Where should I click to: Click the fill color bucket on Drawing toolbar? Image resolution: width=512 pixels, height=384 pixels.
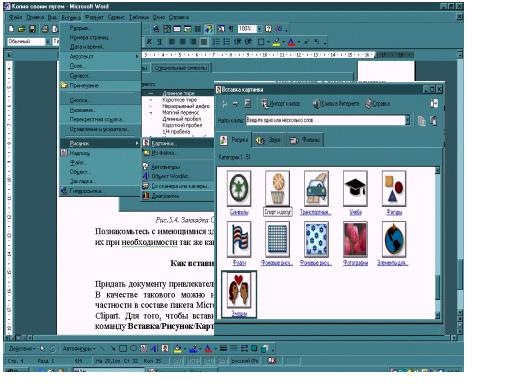pyautogui.click(x=178, y=349)
